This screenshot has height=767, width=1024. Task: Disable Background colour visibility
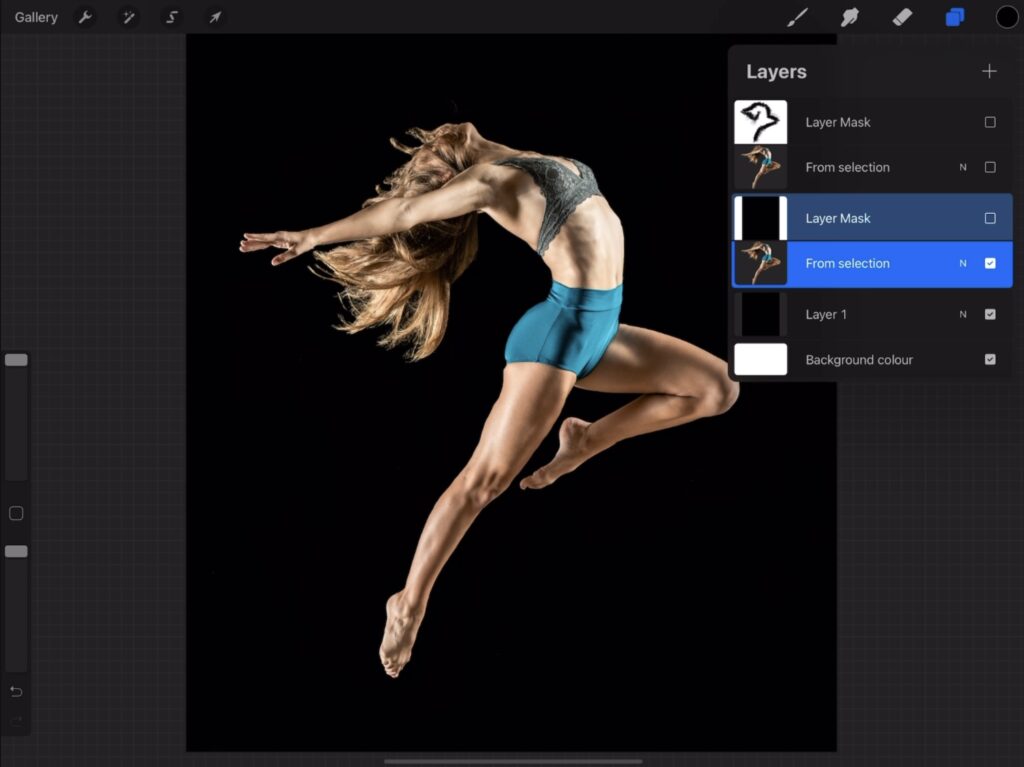[x=990, y=360]
